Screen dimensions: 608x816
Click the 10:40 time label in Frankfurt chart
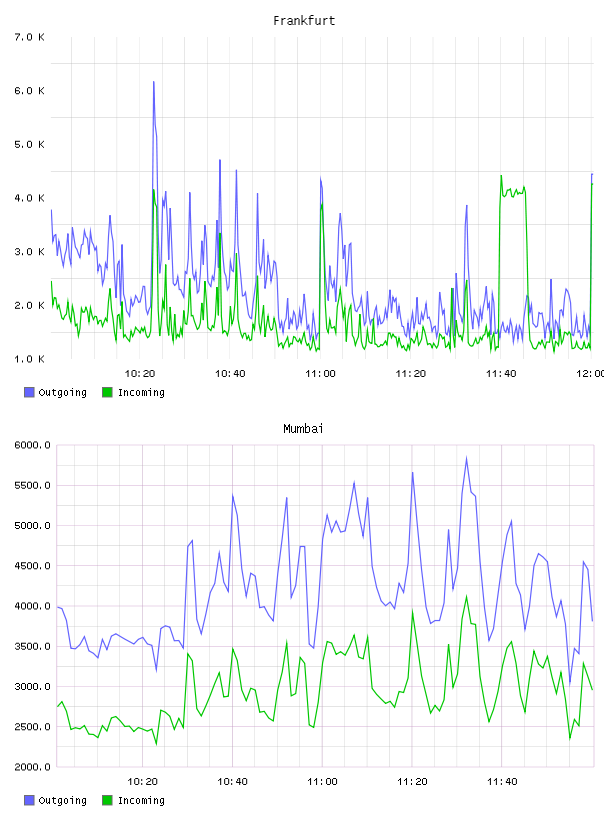230,373
